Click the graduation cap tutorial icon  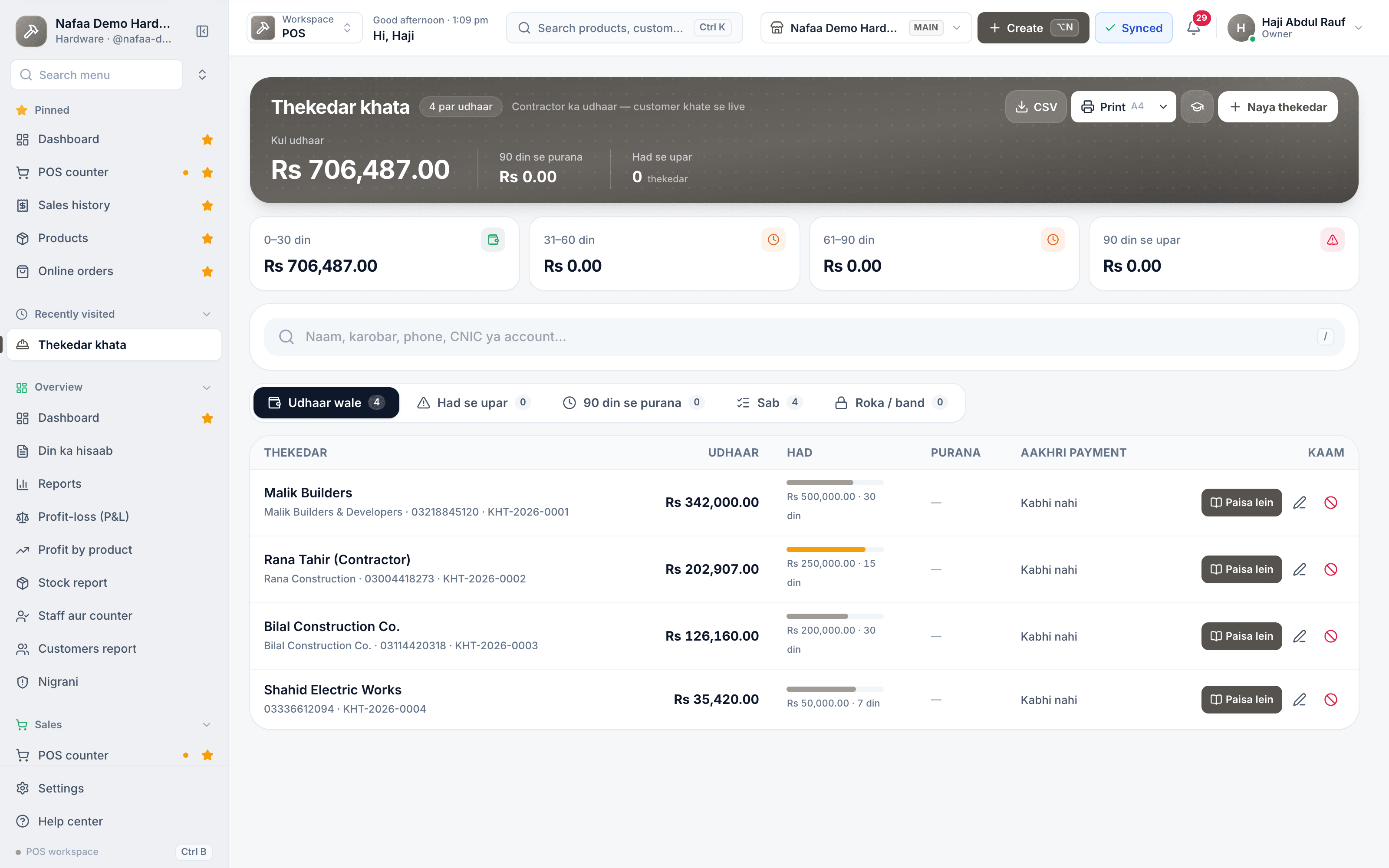tap(1197, 107)
